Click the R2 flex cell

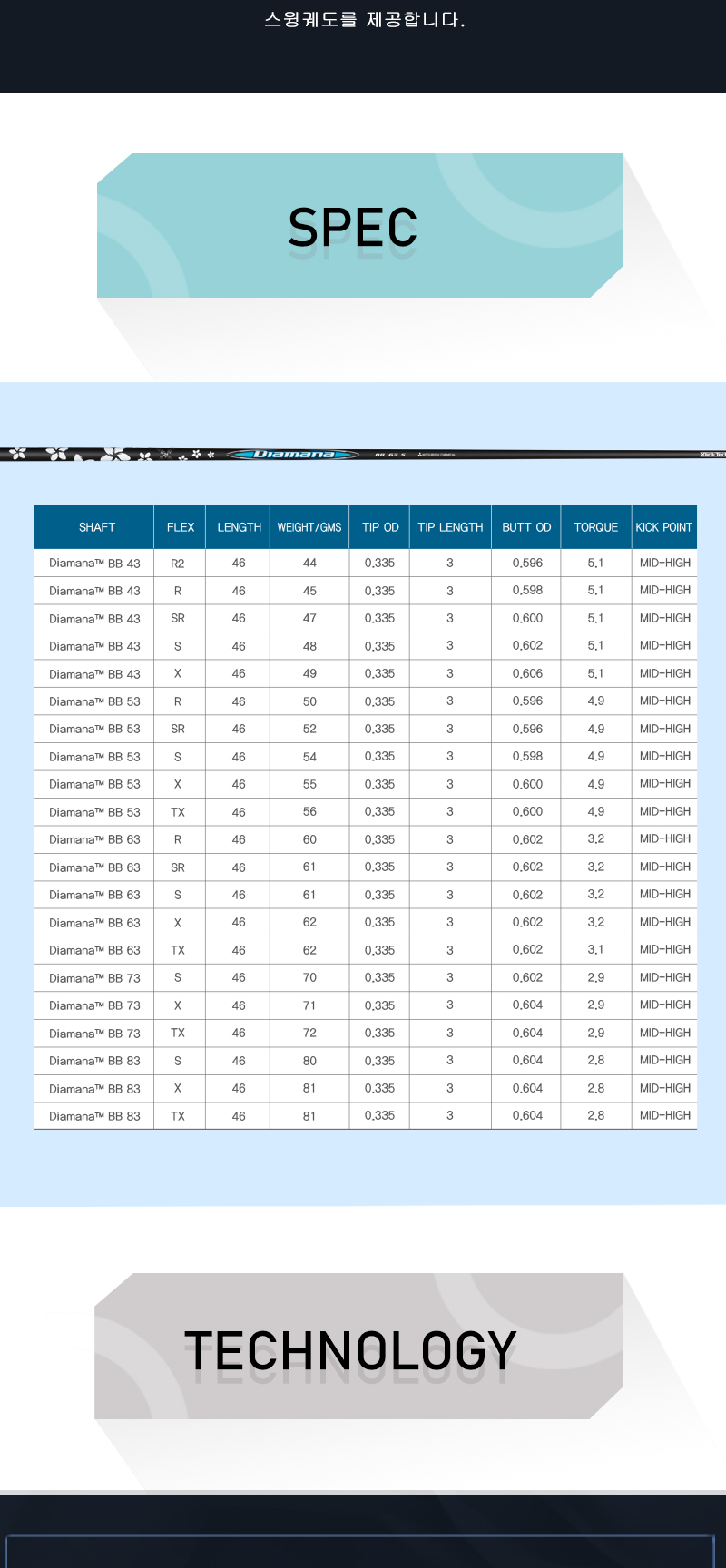click(x=178, y=563)
